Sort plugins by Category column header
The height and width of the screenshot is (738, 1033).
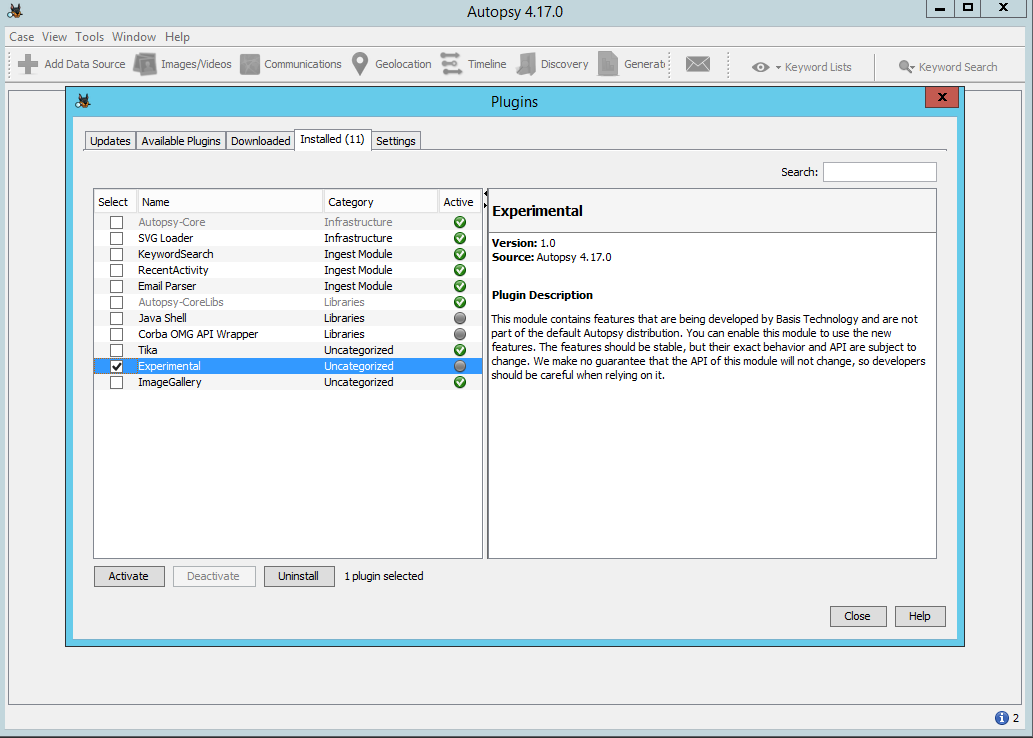tap(380, 202)
